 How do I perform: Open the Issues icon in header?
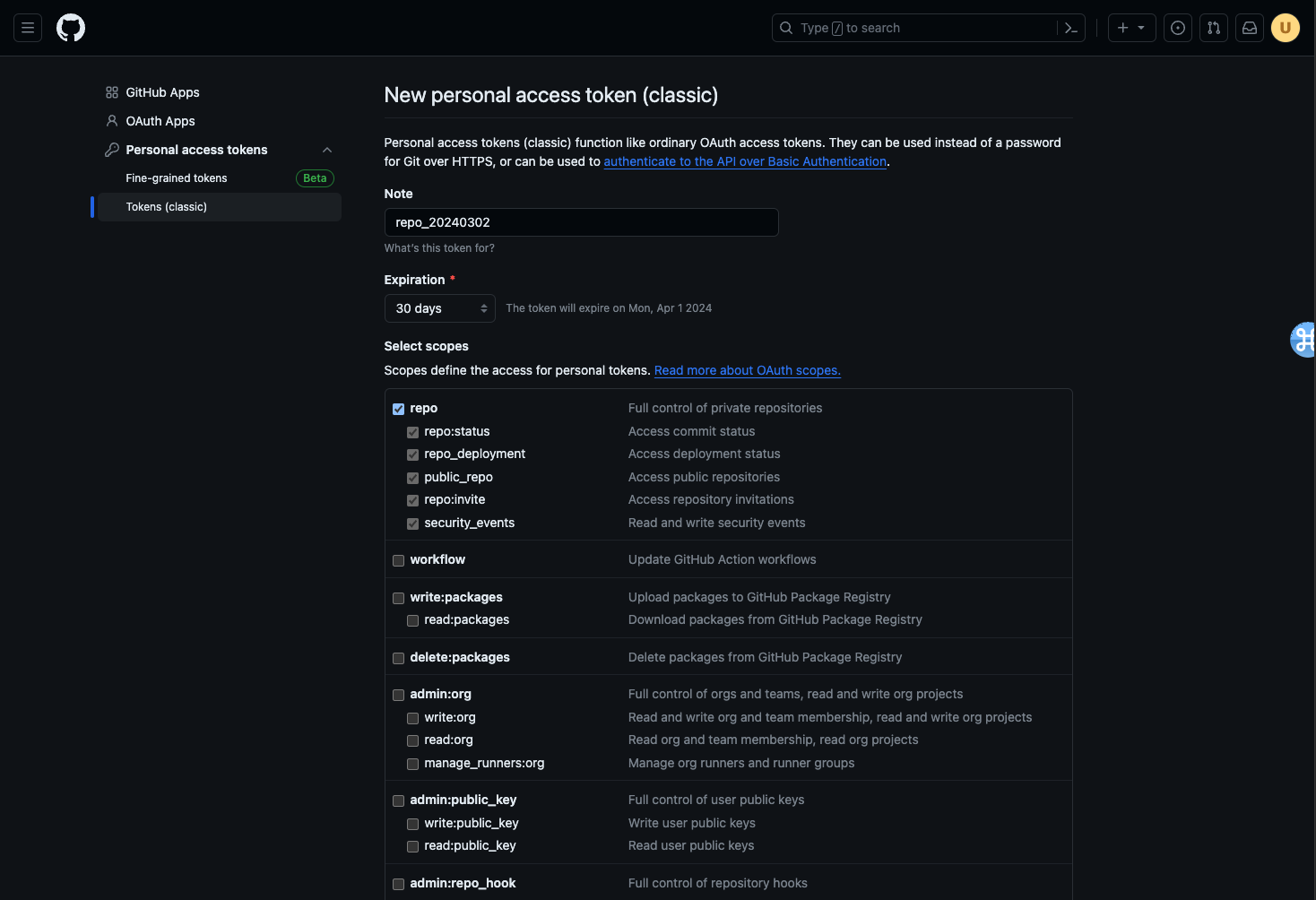point(1178,28)
